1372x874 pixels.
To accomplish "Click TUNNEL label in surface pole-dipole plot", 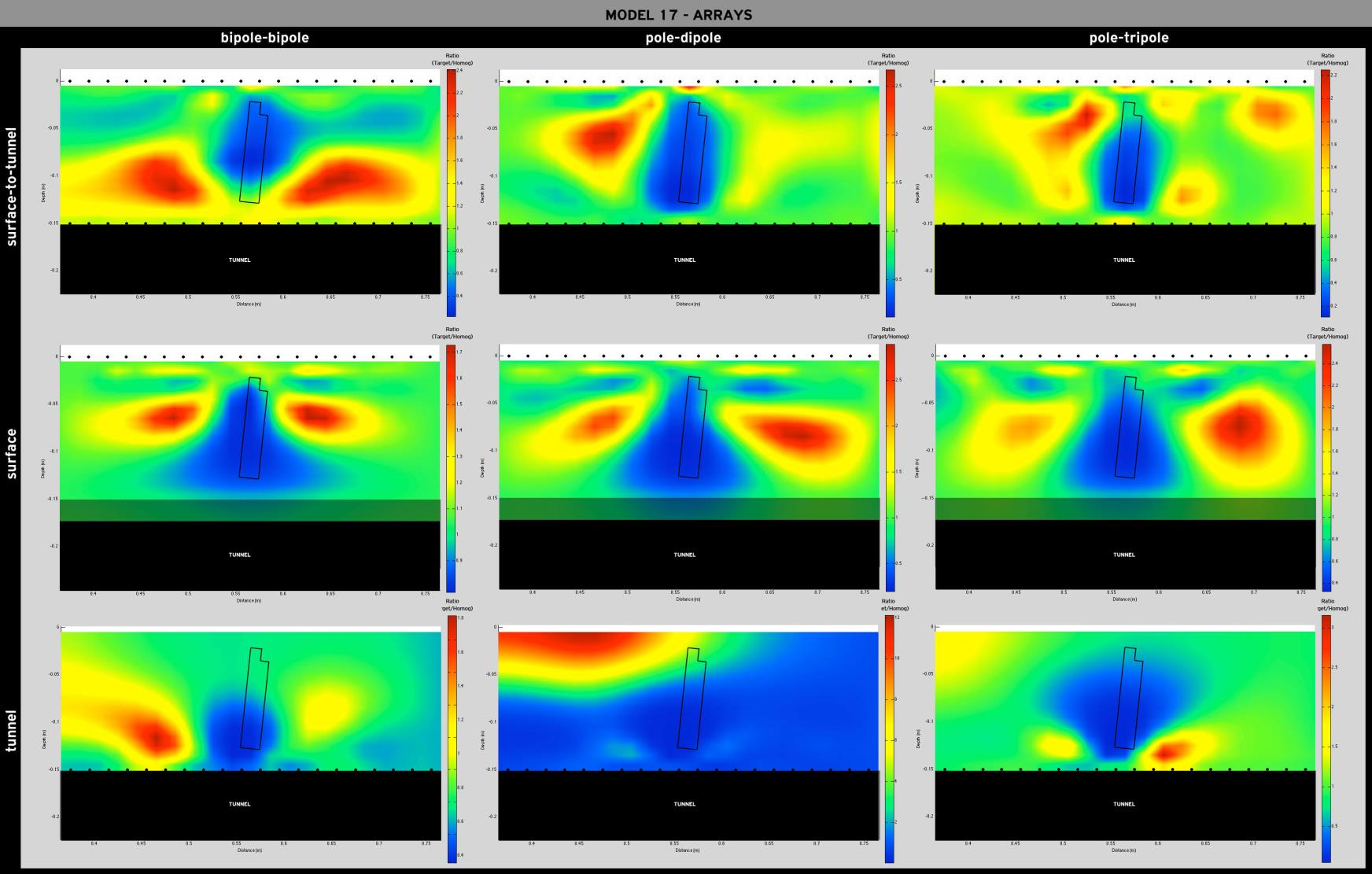I will [x=684, y=555].
